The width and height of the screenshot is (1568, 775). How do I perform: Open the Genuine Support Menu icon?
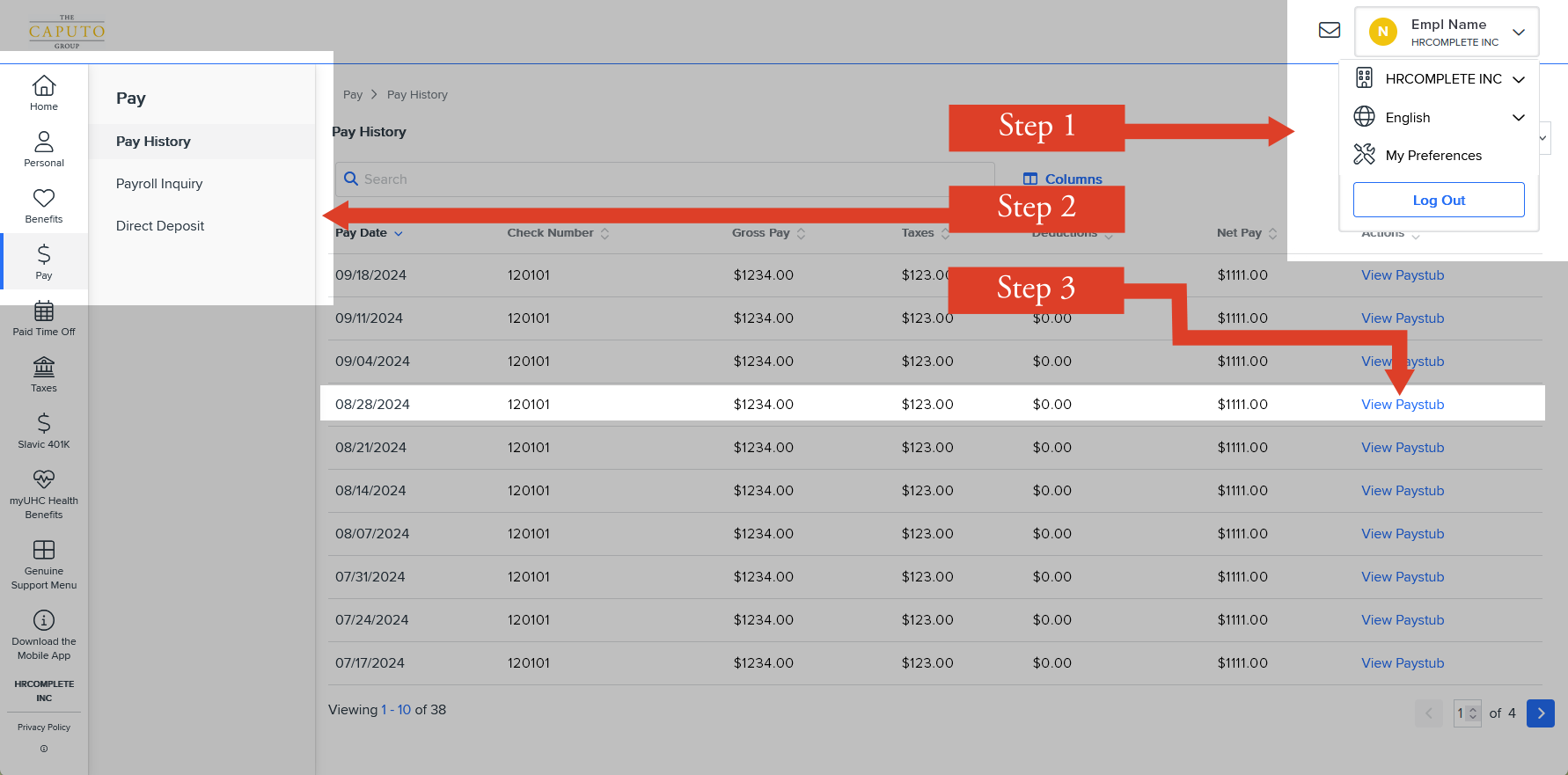[x=44, y=550]
